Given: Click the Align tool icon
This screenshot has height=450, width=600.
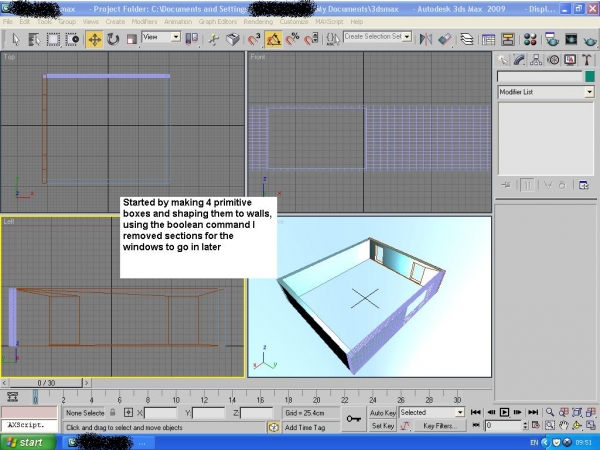Looking at the screenshot, I should 445,39.
